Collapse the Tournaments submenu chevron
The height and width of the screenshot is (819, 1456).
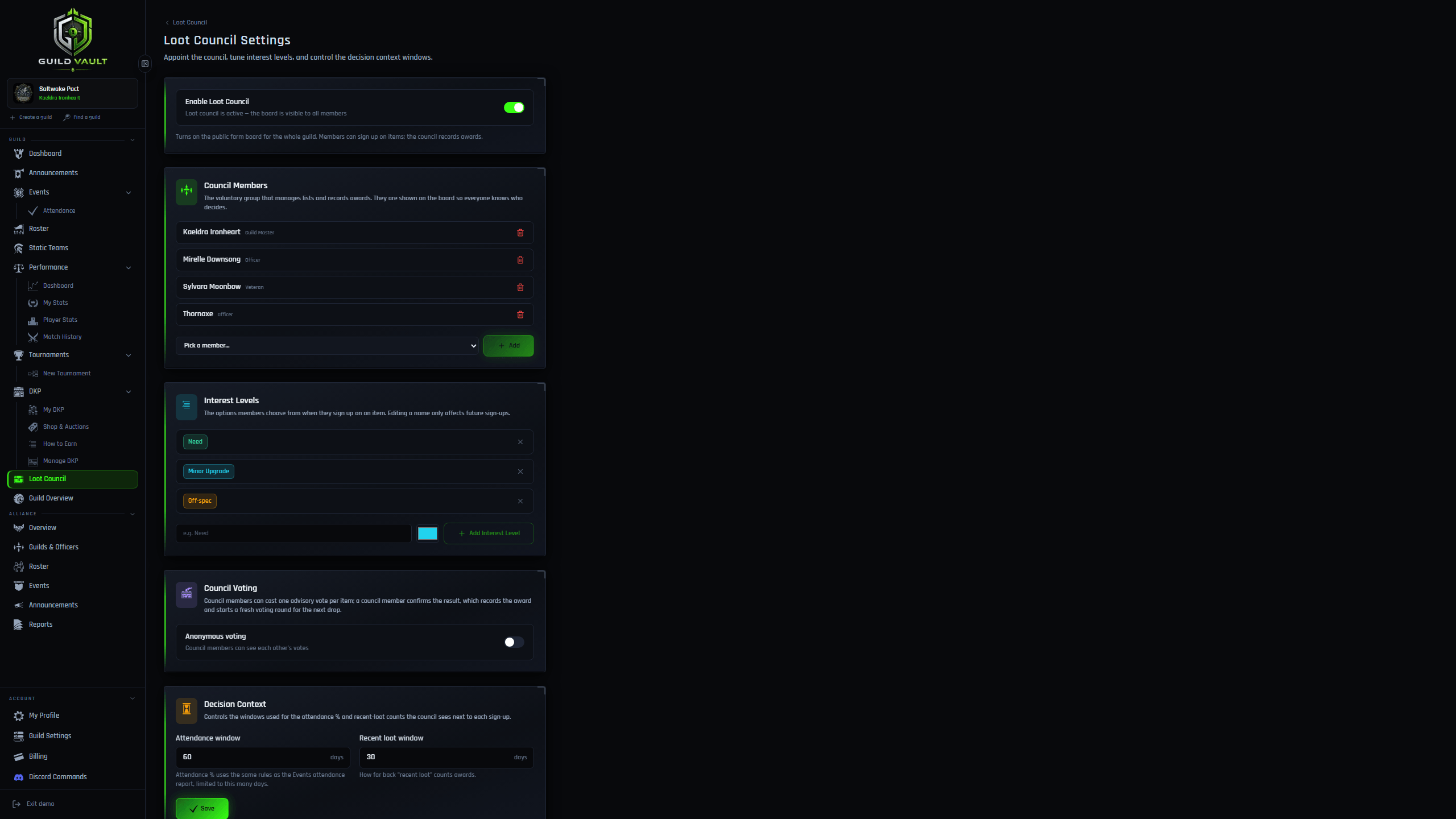coord(129,355)
